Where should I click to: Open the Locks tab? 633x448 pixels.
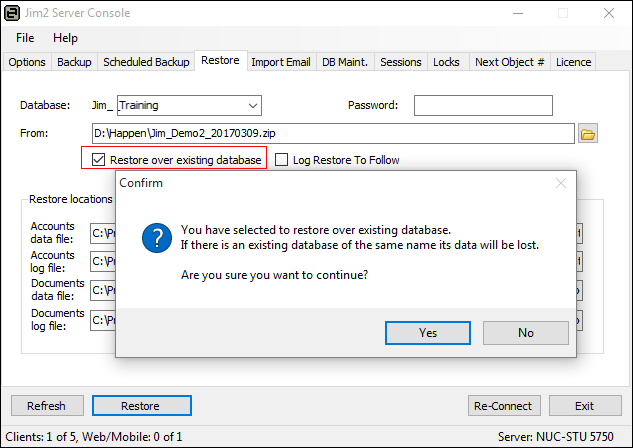[446, 62]
